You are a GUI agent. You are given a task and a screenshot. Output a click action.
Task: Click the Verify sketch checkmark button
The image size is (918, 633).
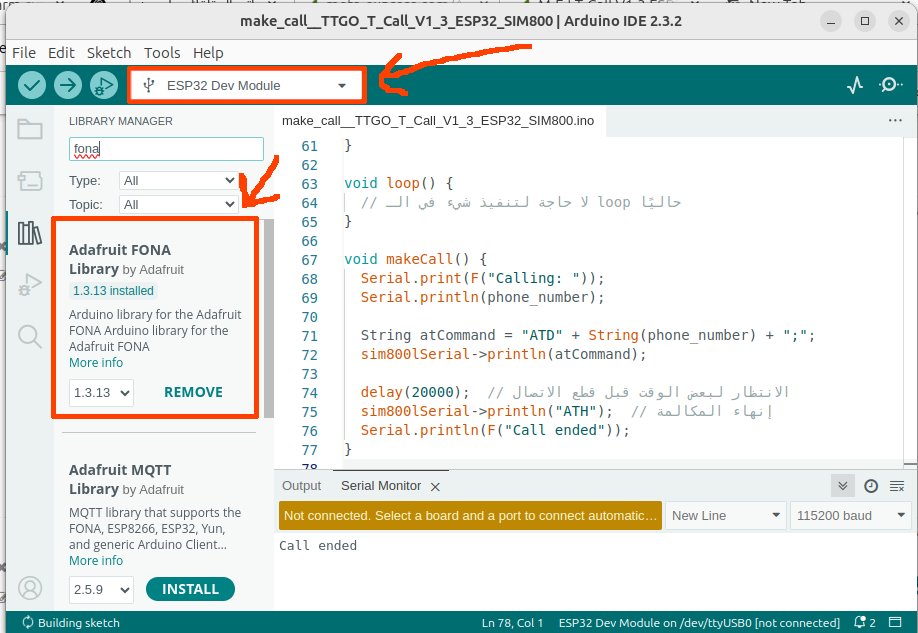(x=32, y=85)
